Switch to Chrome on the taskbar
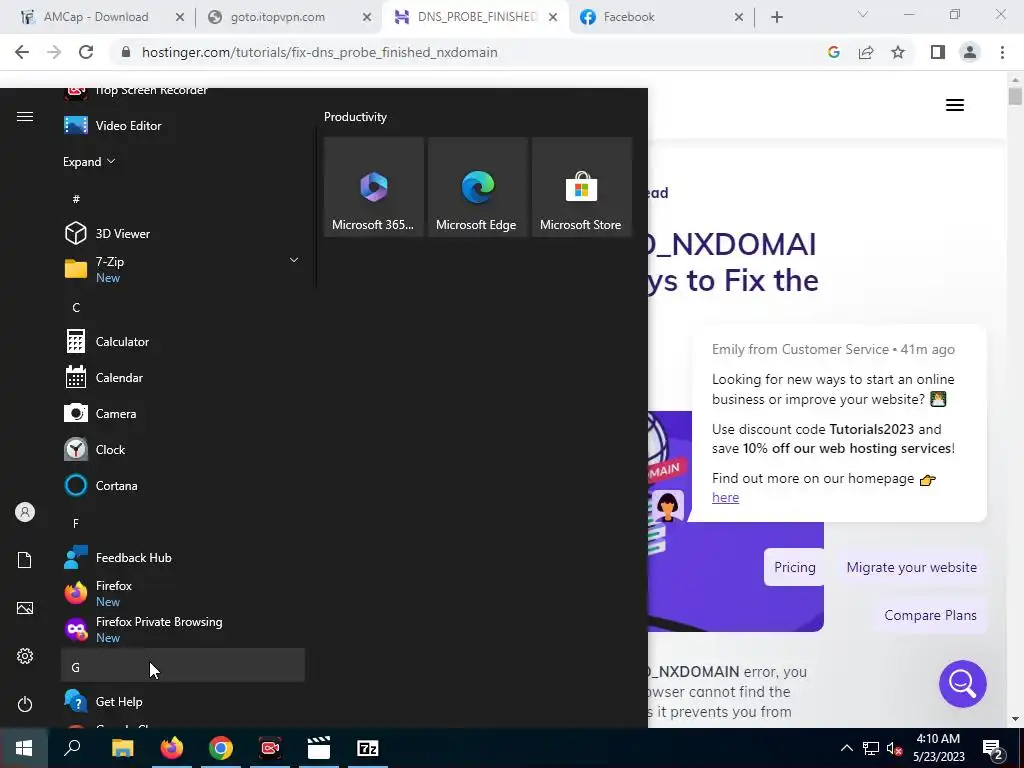This screenshot has height=768, width=1024. (x=221, y=748)
